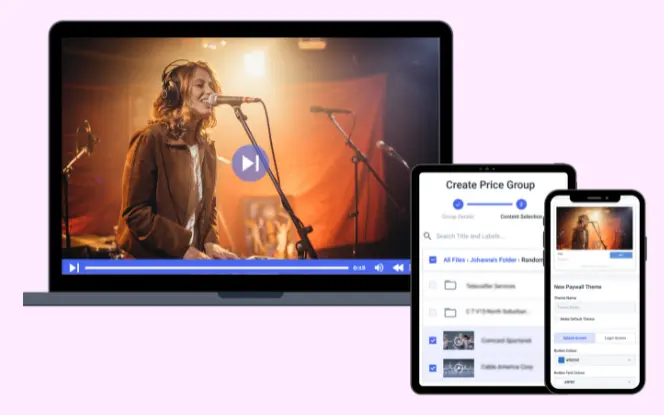
Task: Open the All Files breadcrumb link
Action: (x=454, y=260)
